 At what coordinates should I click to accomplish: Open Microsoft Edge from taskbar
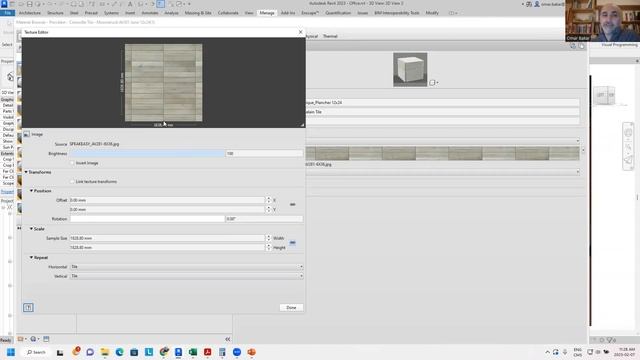119,352
